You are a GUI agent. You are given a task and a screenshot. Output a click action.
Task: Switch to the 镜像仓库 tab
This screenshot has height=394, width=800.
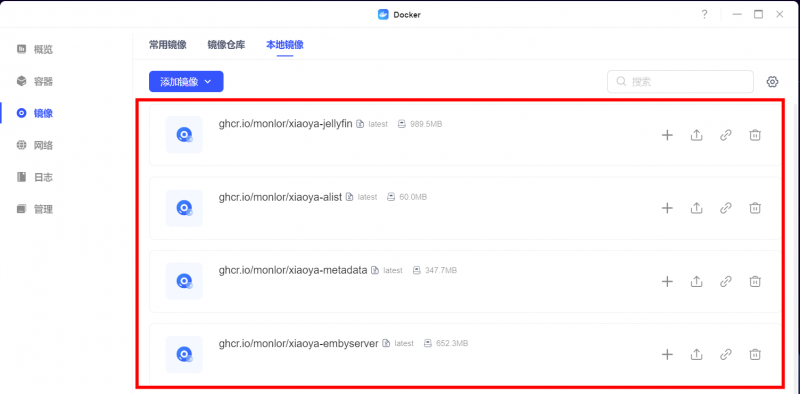coord(227,45)
